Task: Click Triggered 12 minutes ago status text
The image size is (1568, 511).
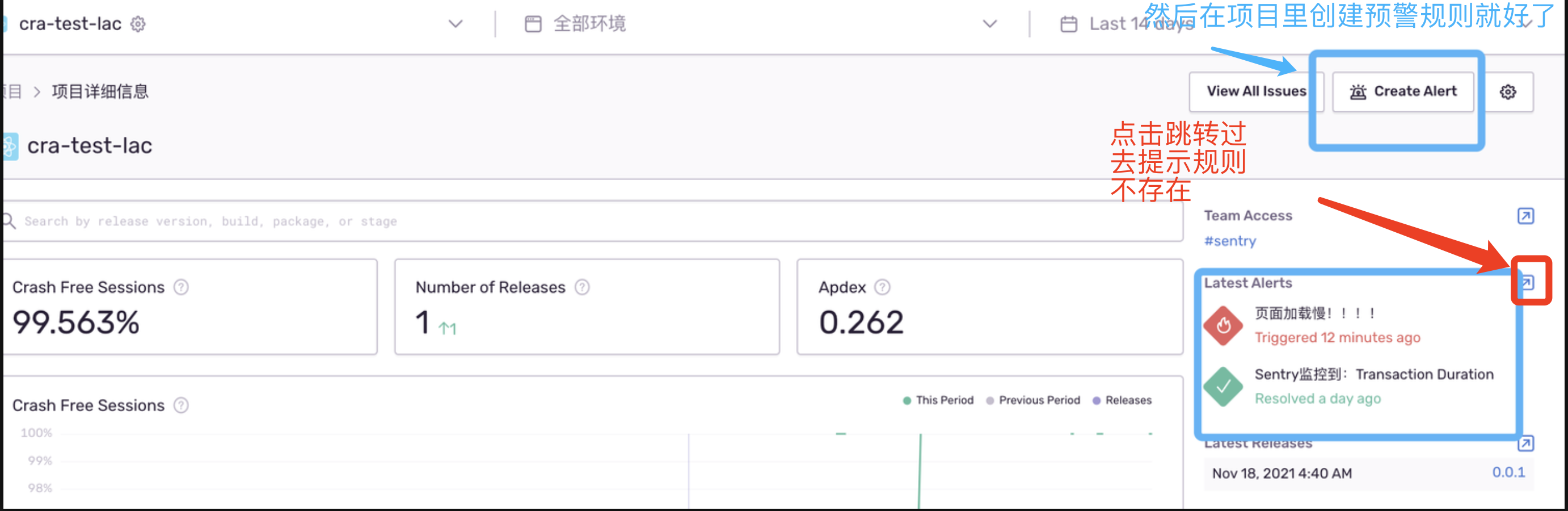Action: 1337,337
